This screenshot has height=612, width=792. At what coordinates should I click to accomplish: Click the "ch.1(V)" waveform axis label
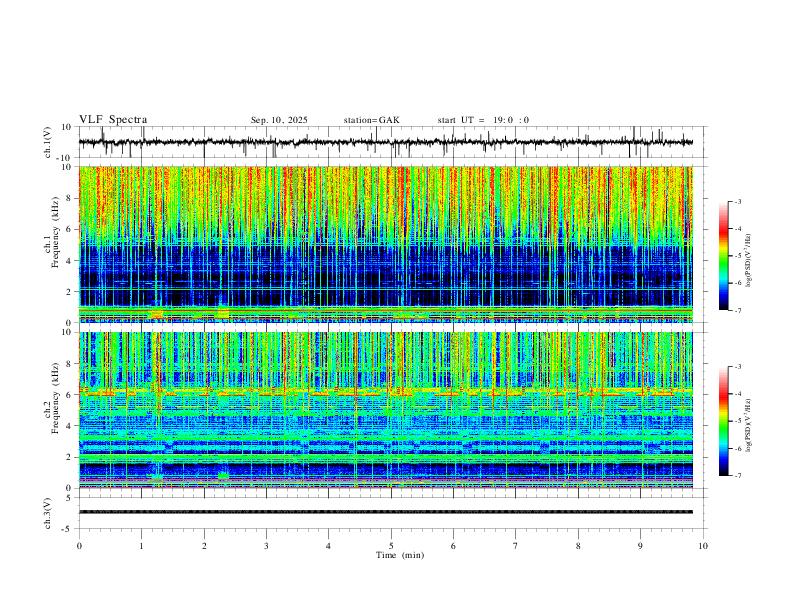pyautogui.click(x=48, y=142)
